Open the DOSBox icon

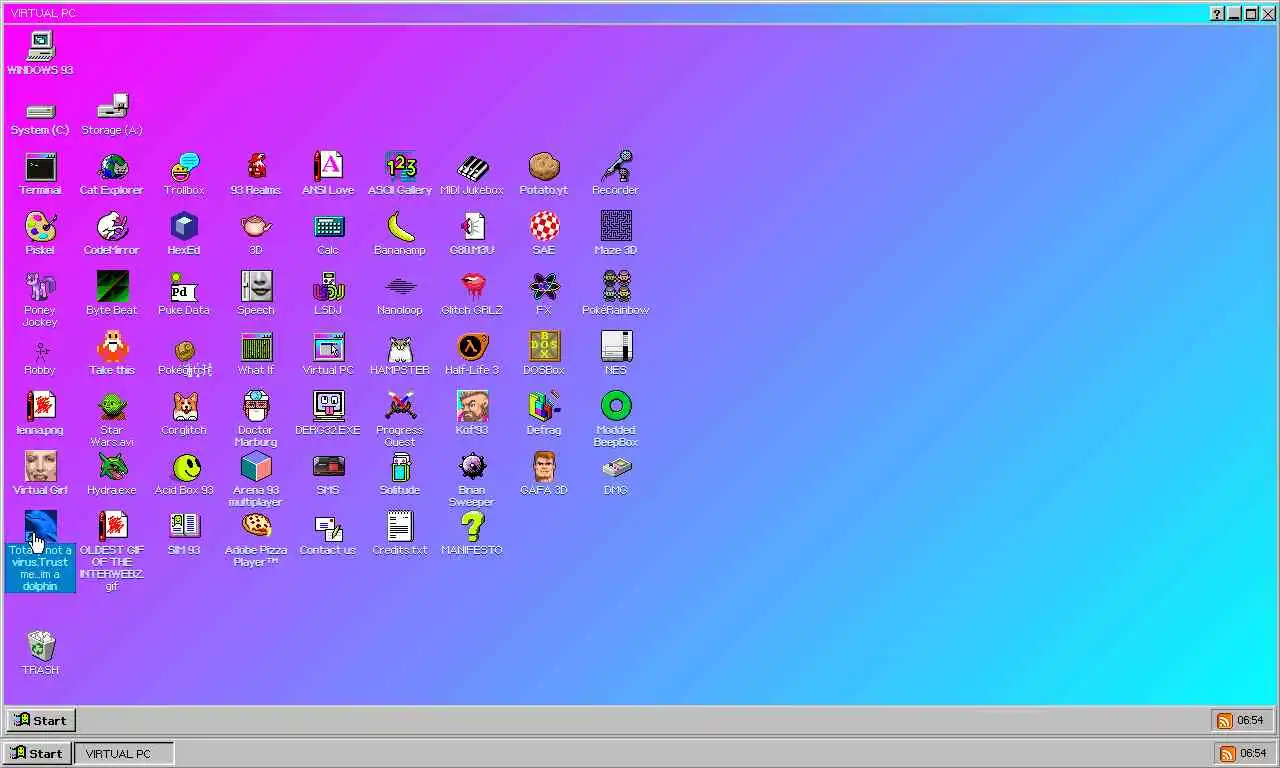544,346
